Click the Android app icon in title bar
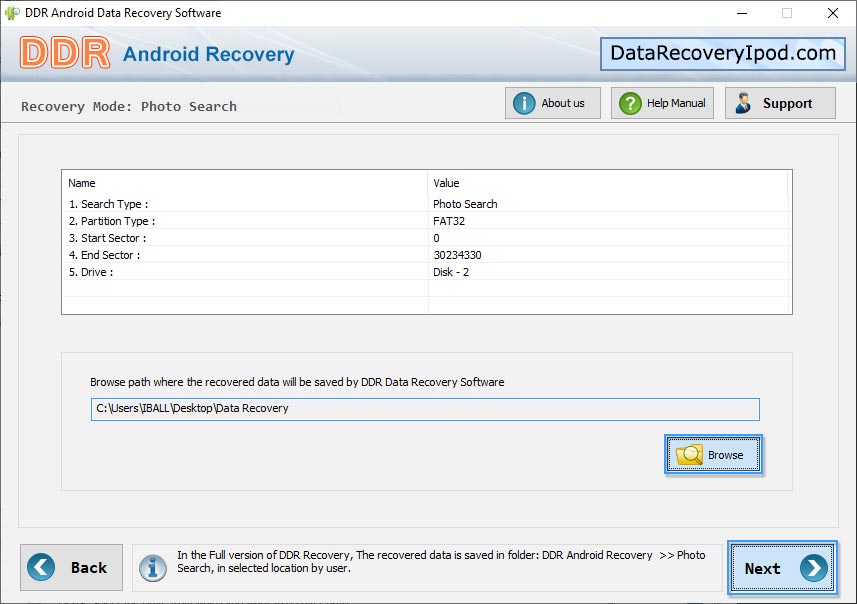The height and width of the screenshot is (604, 857). pyautogui.click(x=11, y=13)
